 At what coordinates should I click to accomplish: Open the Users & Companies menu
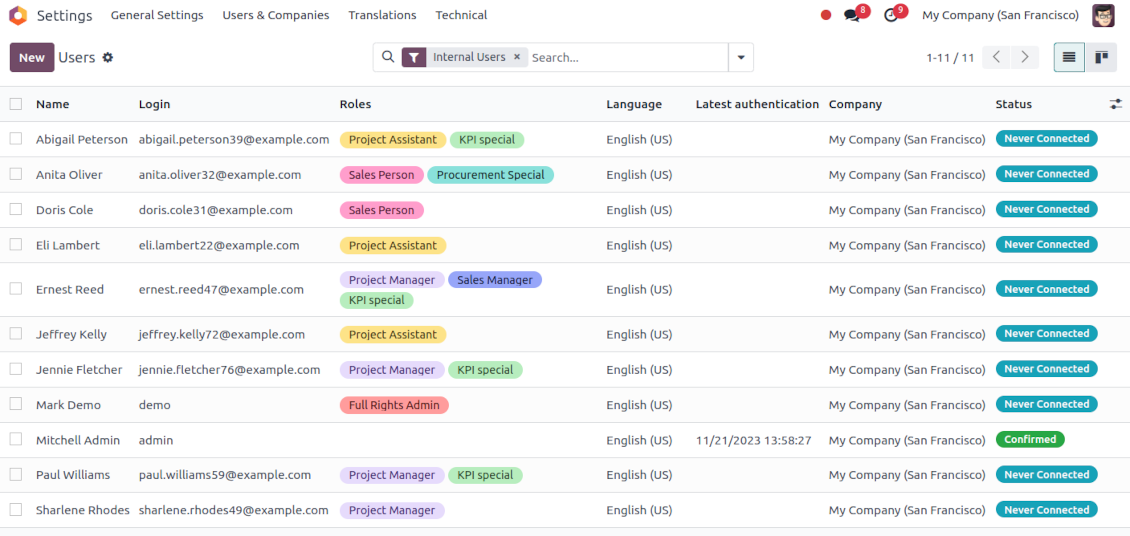point(275,15)
